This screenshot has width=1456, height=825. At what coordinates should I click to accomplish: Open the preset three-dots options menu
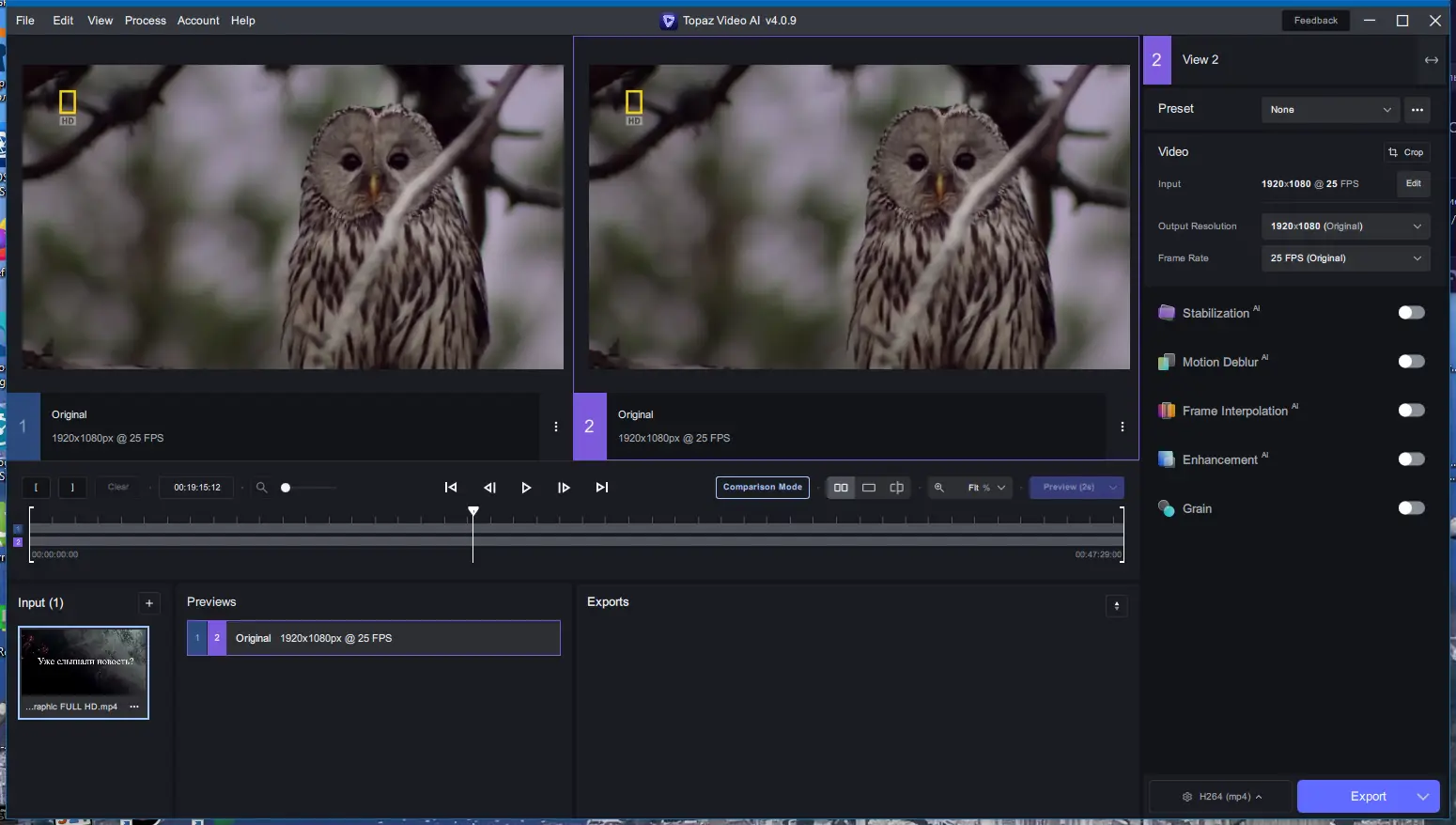point(1417,110)
